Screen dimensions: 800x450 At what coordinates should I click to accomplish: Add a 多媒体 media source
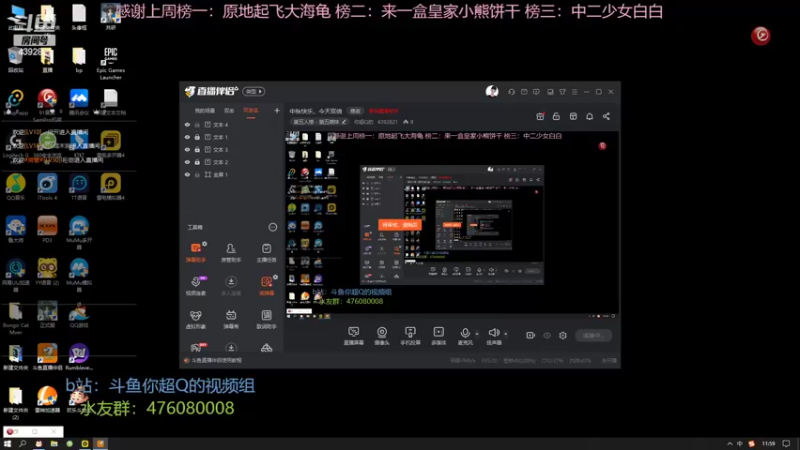pos(438,336)
